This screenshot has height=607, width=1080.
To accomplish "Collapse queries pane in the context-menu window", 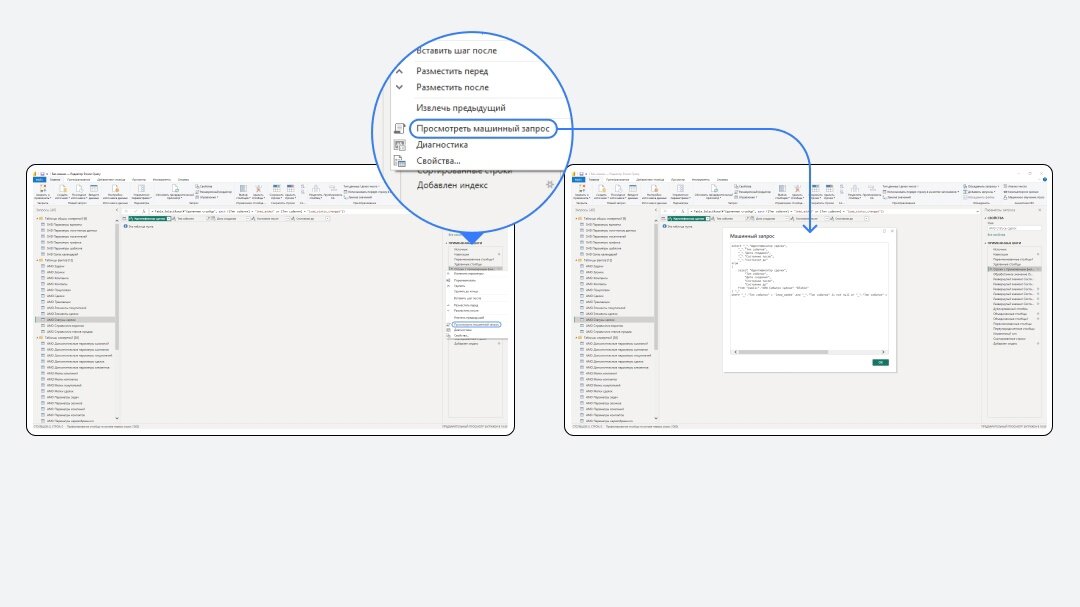I will pyautogui.click(x=116, y=210).
